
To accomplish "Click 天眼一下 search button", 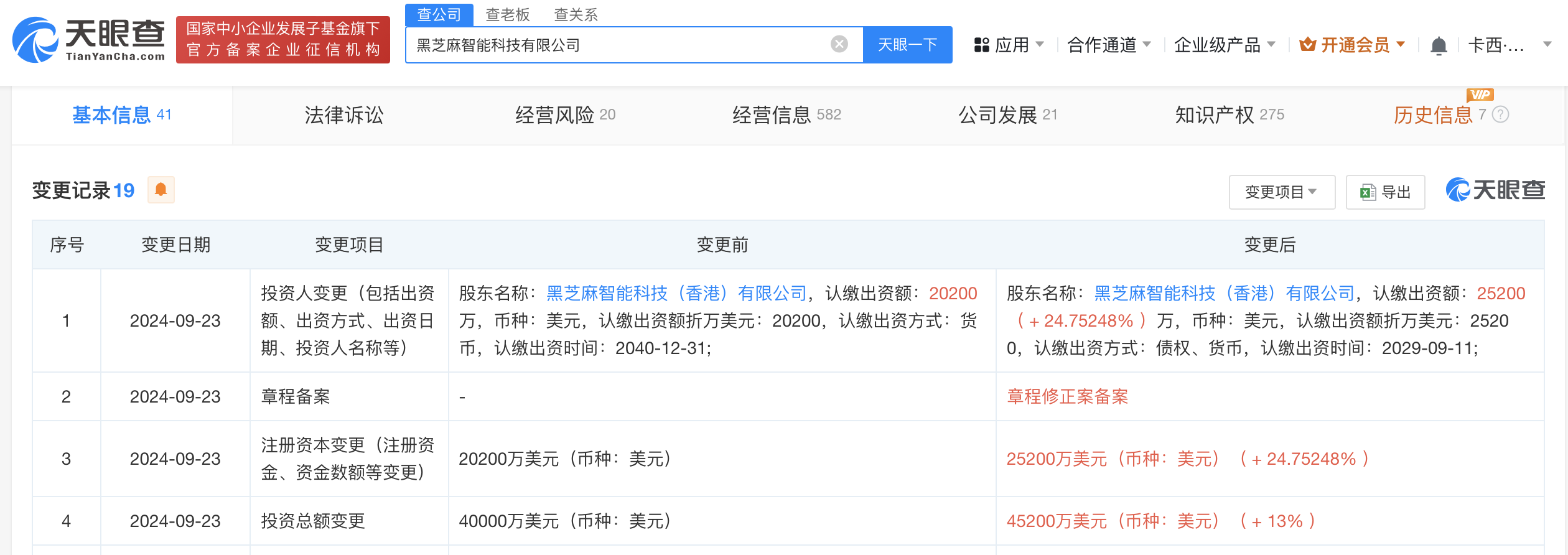I will click(907, 45).
